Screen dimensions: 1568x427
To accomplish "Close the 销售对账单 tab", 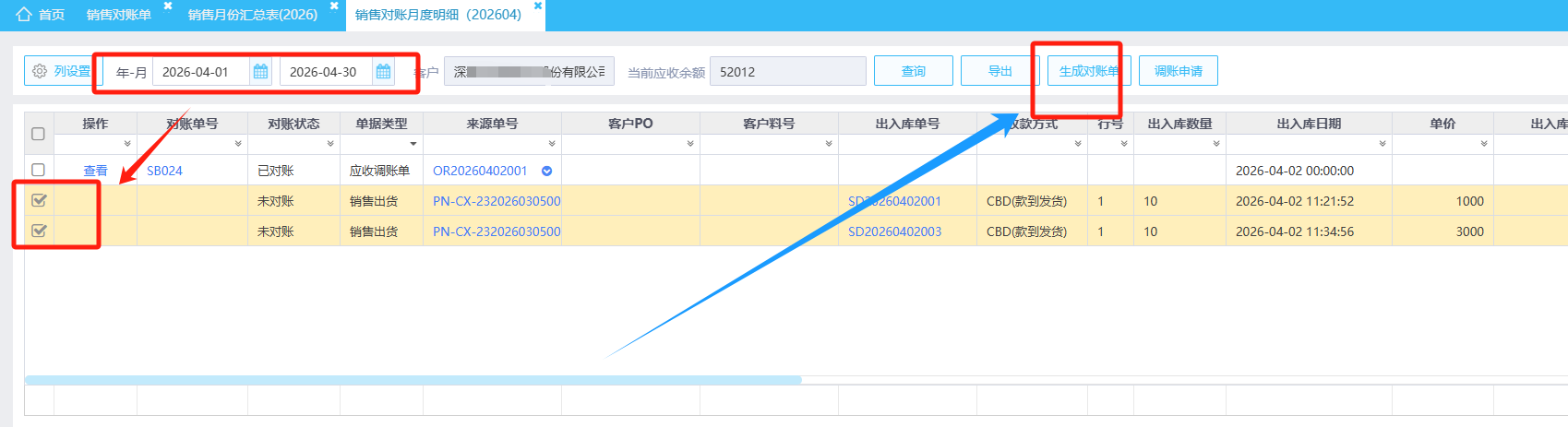I will [x=168, y=6].
